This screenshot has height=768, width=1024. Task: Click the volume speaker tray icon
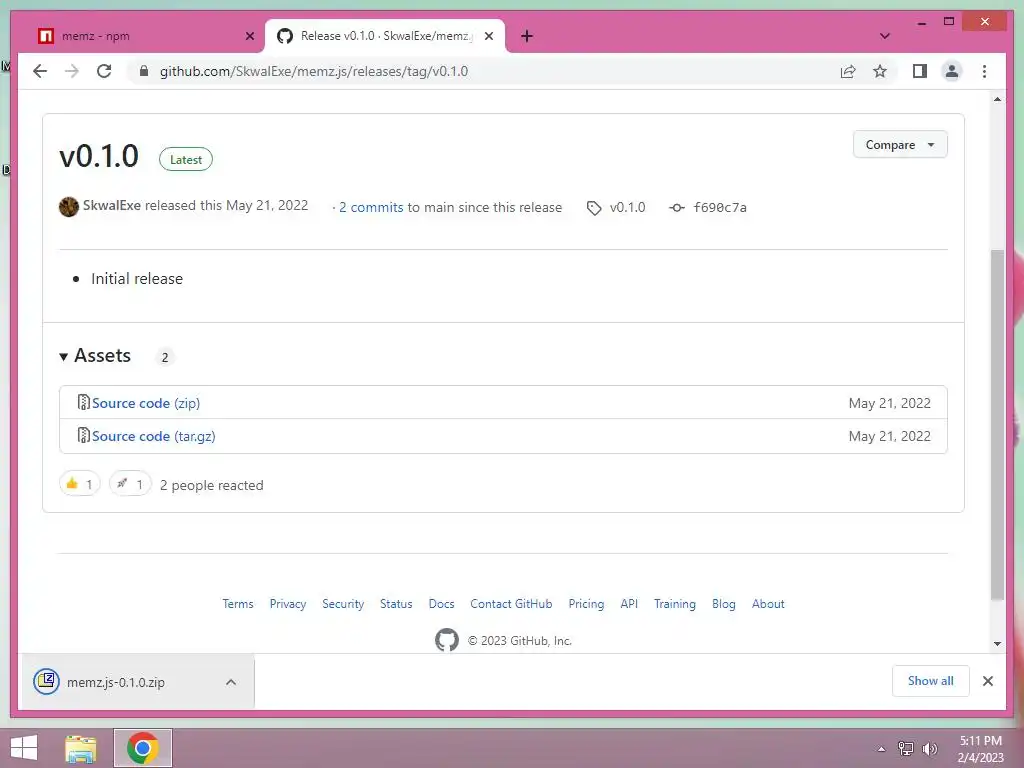[x=929, y=749]
